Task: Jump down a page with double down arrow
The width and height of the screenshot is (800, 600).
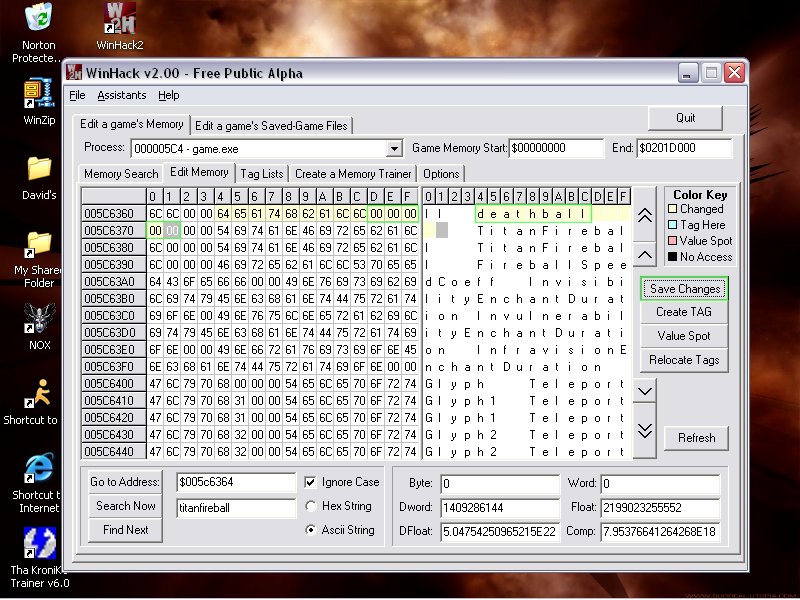Action: click(644, 431)
